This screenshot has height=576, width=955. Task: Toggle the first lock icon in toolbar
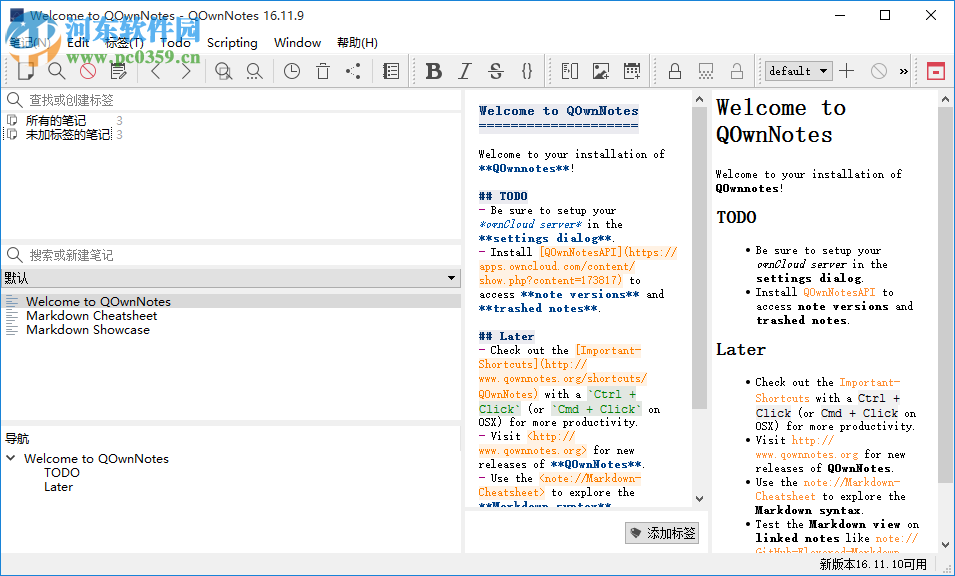click(x=675, y=71)
